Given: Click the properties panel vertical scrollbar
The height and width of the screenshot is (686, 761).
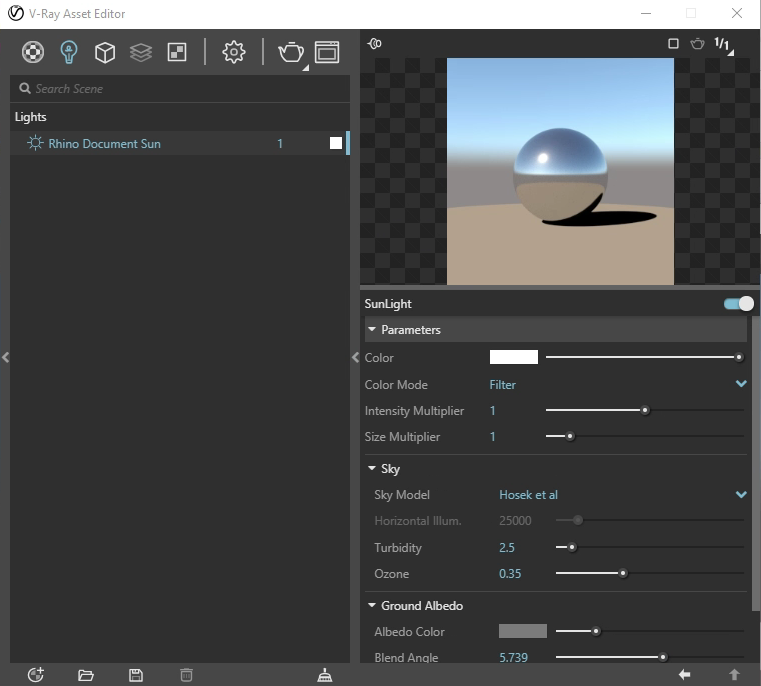Looking at the screenshot, I should tap(756, 464).
